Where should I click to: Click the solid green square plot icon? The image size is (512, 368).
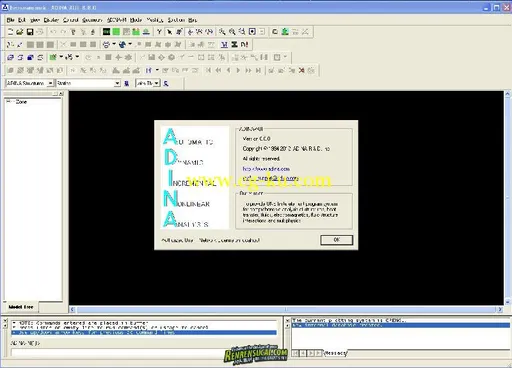pos(116,32)
